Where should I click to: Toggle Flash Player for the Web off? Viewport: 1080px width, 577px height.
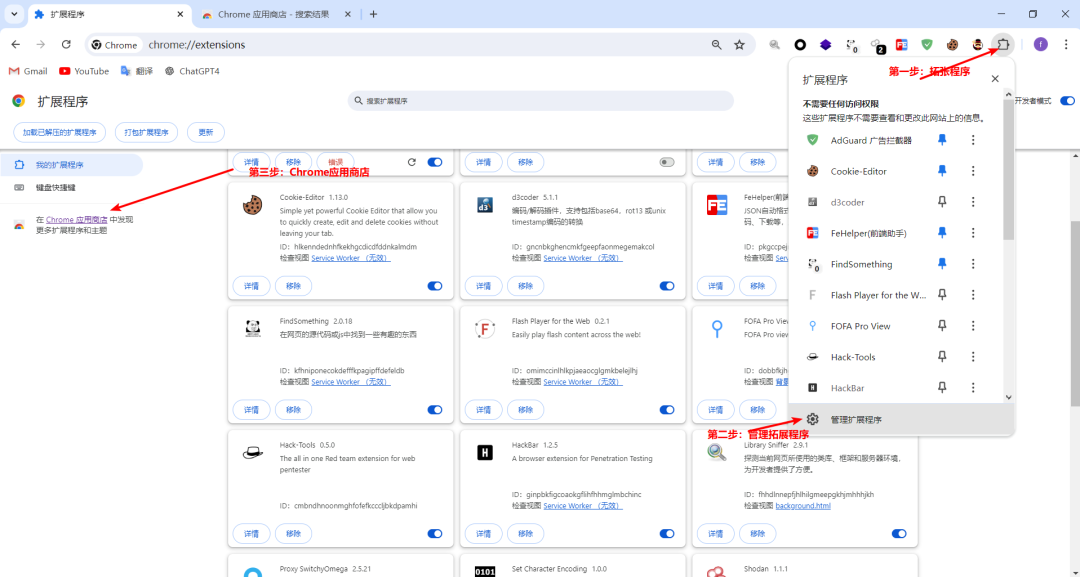[667, 410]
